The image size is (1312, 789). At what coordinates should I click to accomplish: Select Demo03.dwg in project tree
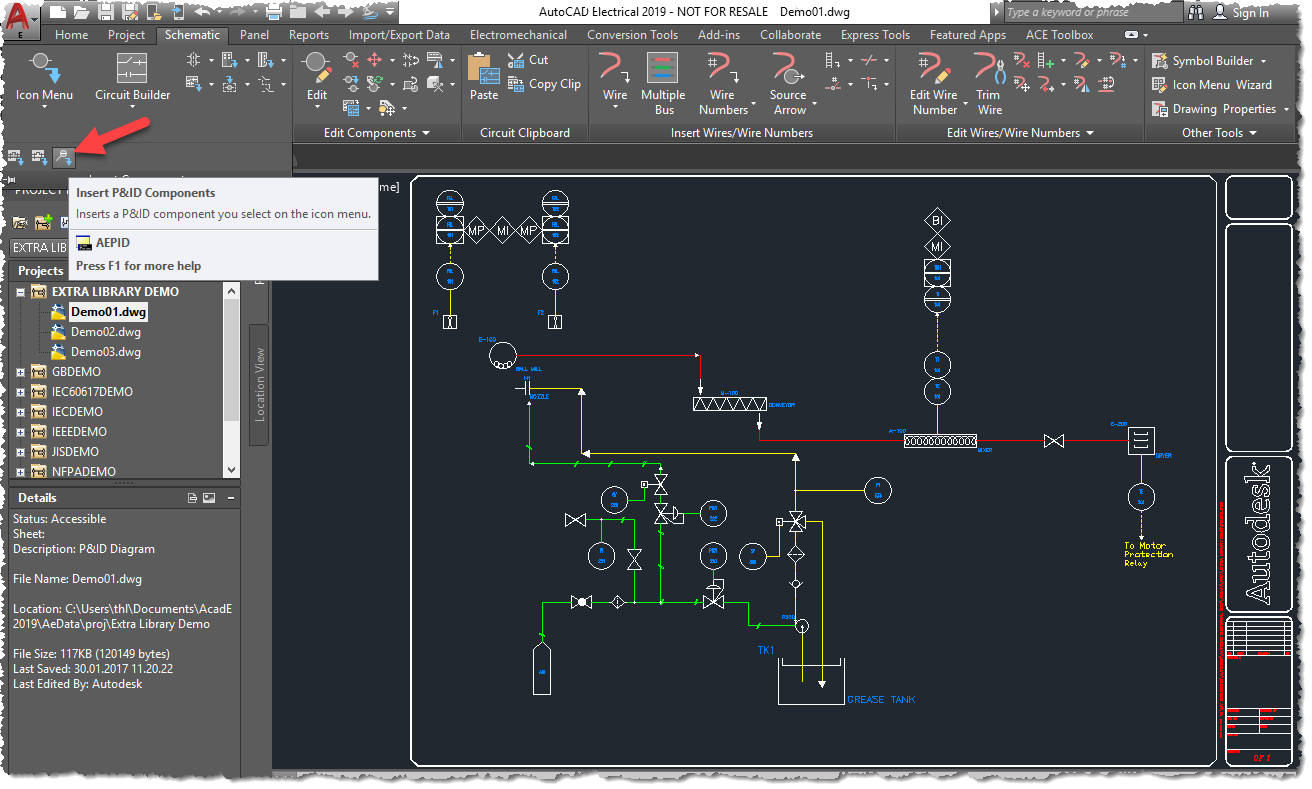[x=105, y=352]
